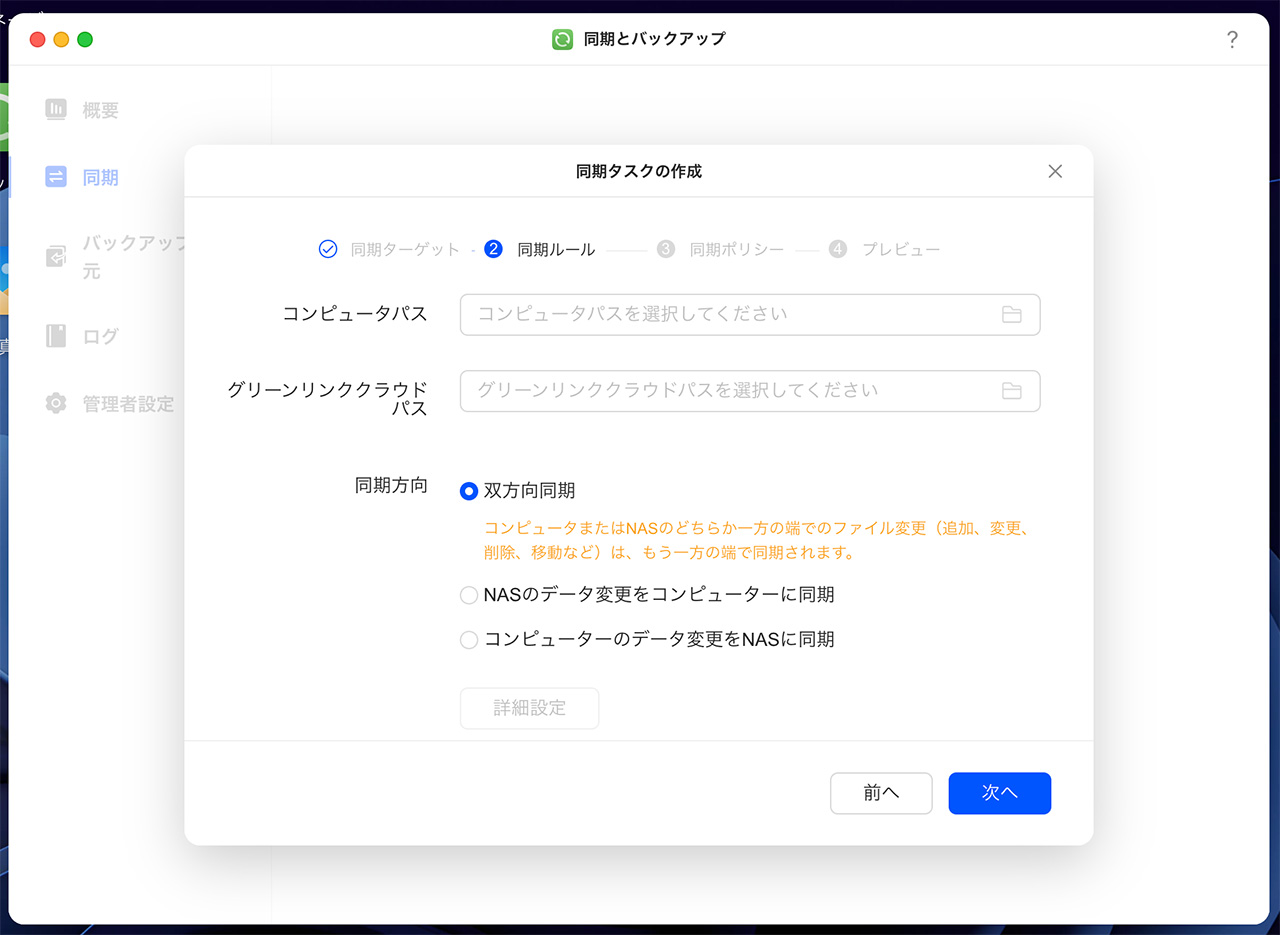Choose コンピューターのデータ変更をNASに同期
Screen dimensions: 1280x935
[x=468, y=639]
